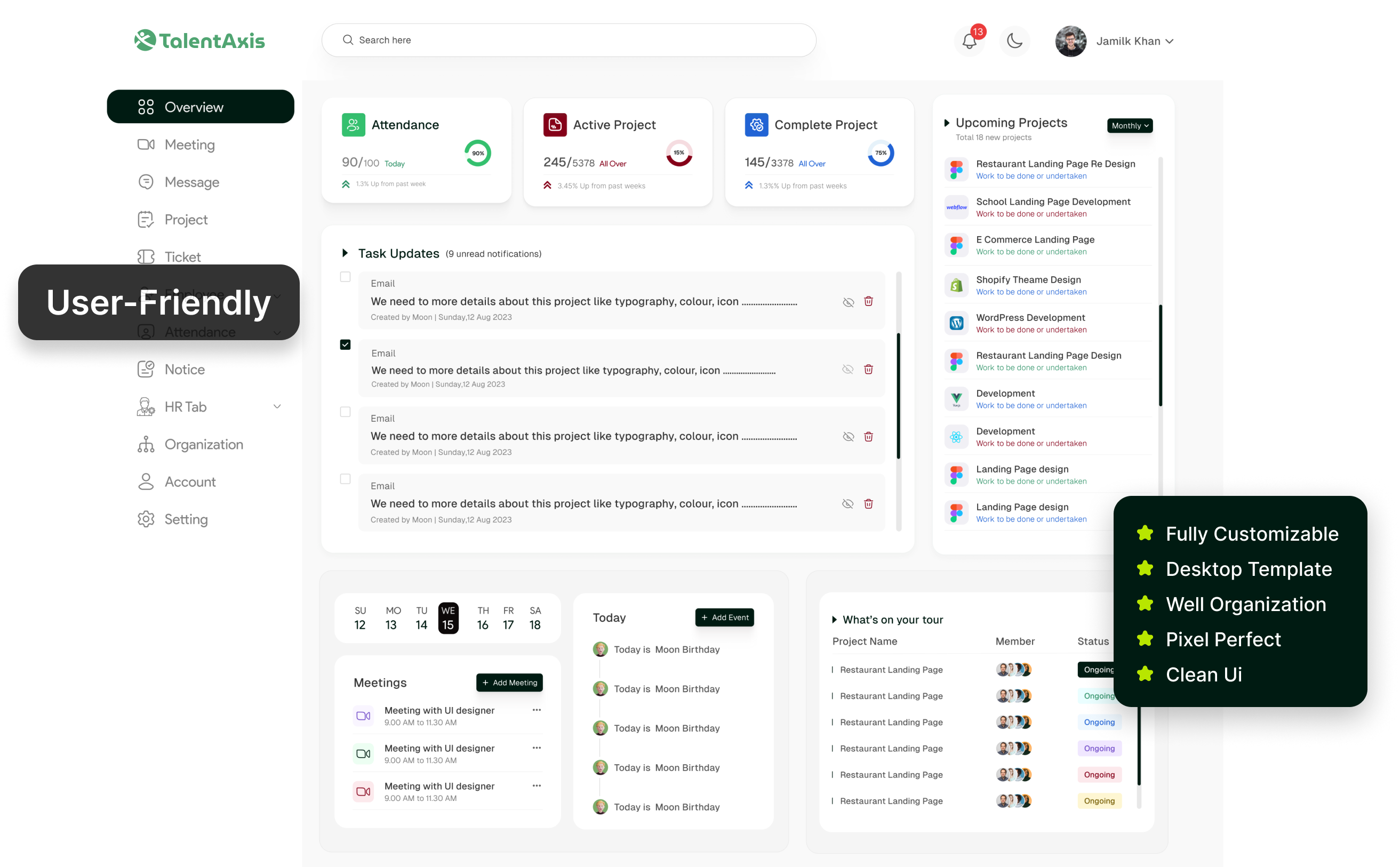This screenshot has width=1400, height=867.
Task: Check the first Email task checkbox
Action: pyautogui.click(x=345, y=277)
